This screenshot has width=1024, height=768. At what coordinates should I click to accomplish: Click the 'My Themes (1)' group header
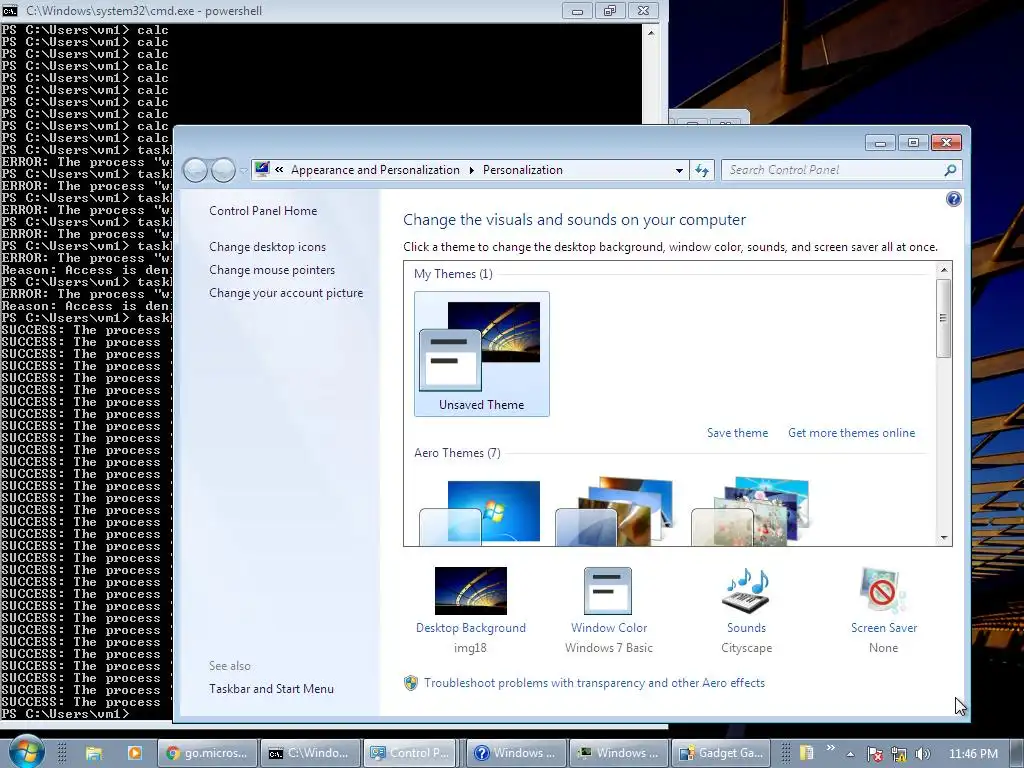(453, 274)
